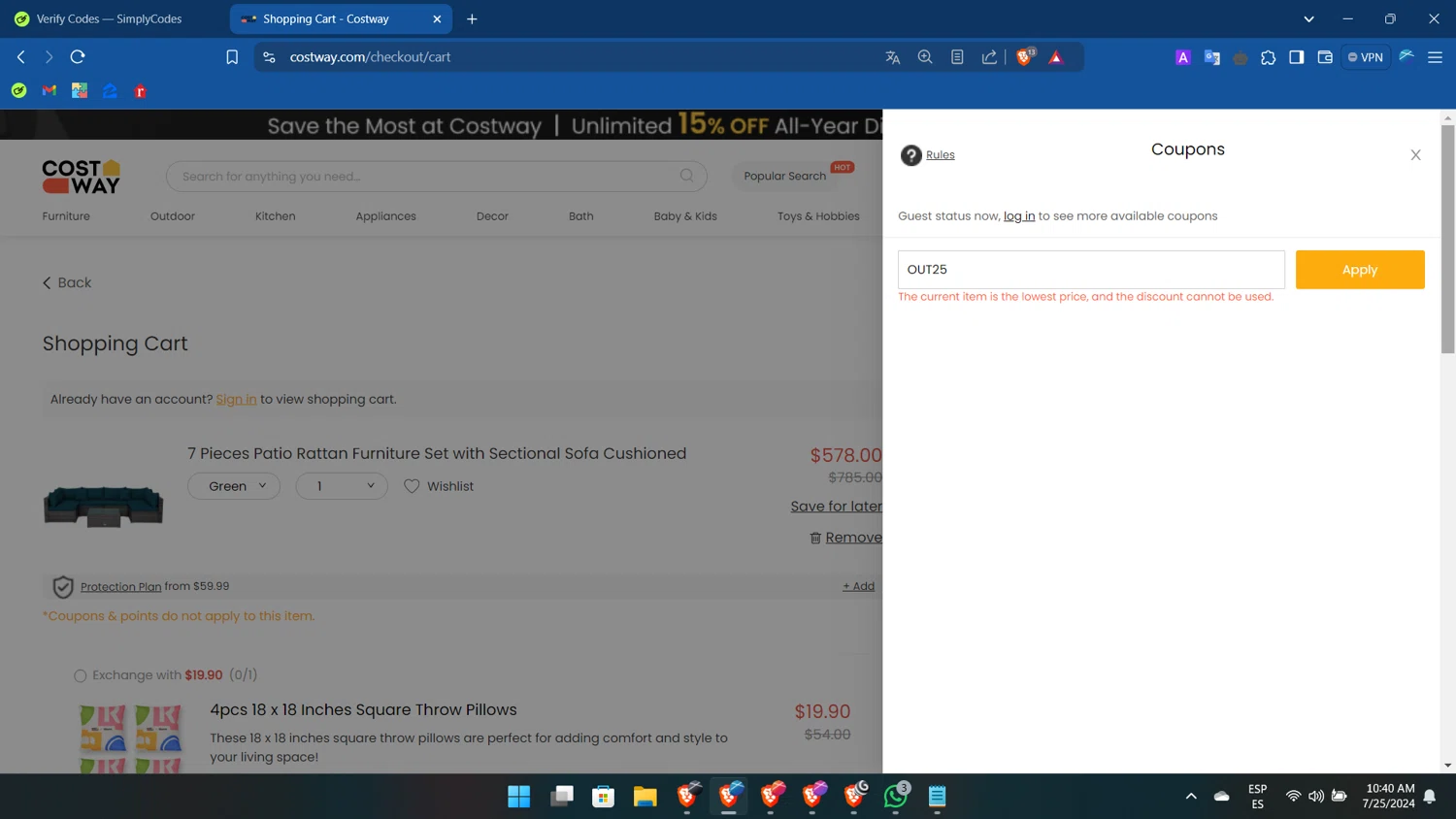Open the notifications bell in taskbar
1456x819 pixels.
[x=1430, y=797]
